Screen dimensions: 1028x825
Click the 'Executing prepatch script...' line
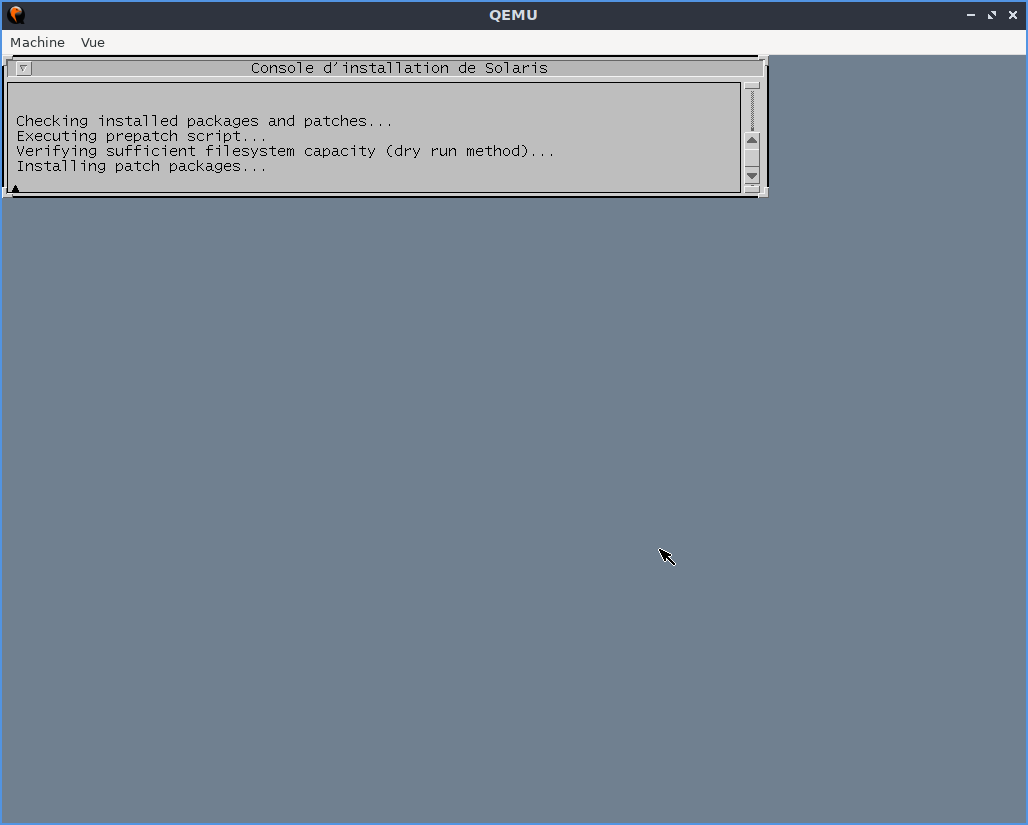coord(141,136)
